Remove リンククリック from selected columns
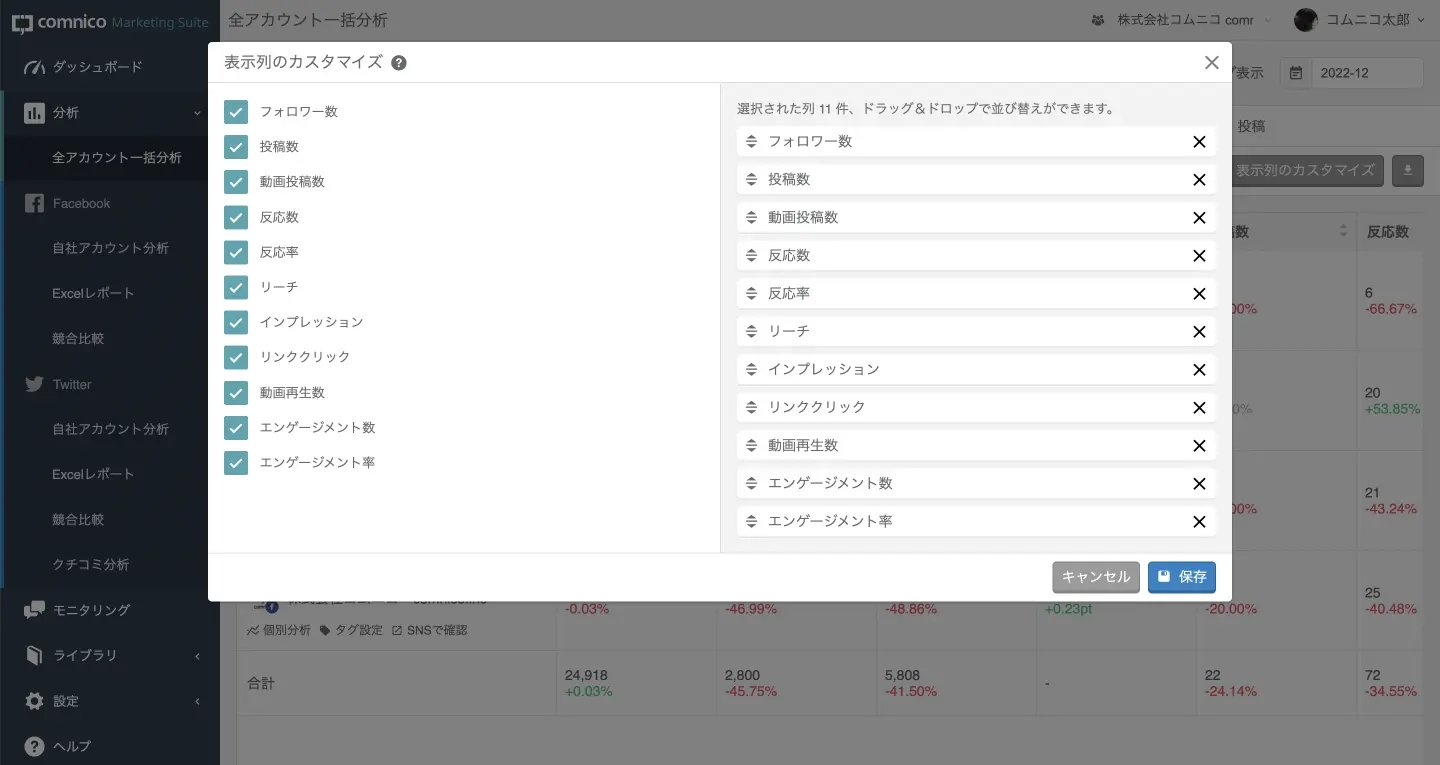The height and width of the screenshot is (765, 1440). [1199, 408]
